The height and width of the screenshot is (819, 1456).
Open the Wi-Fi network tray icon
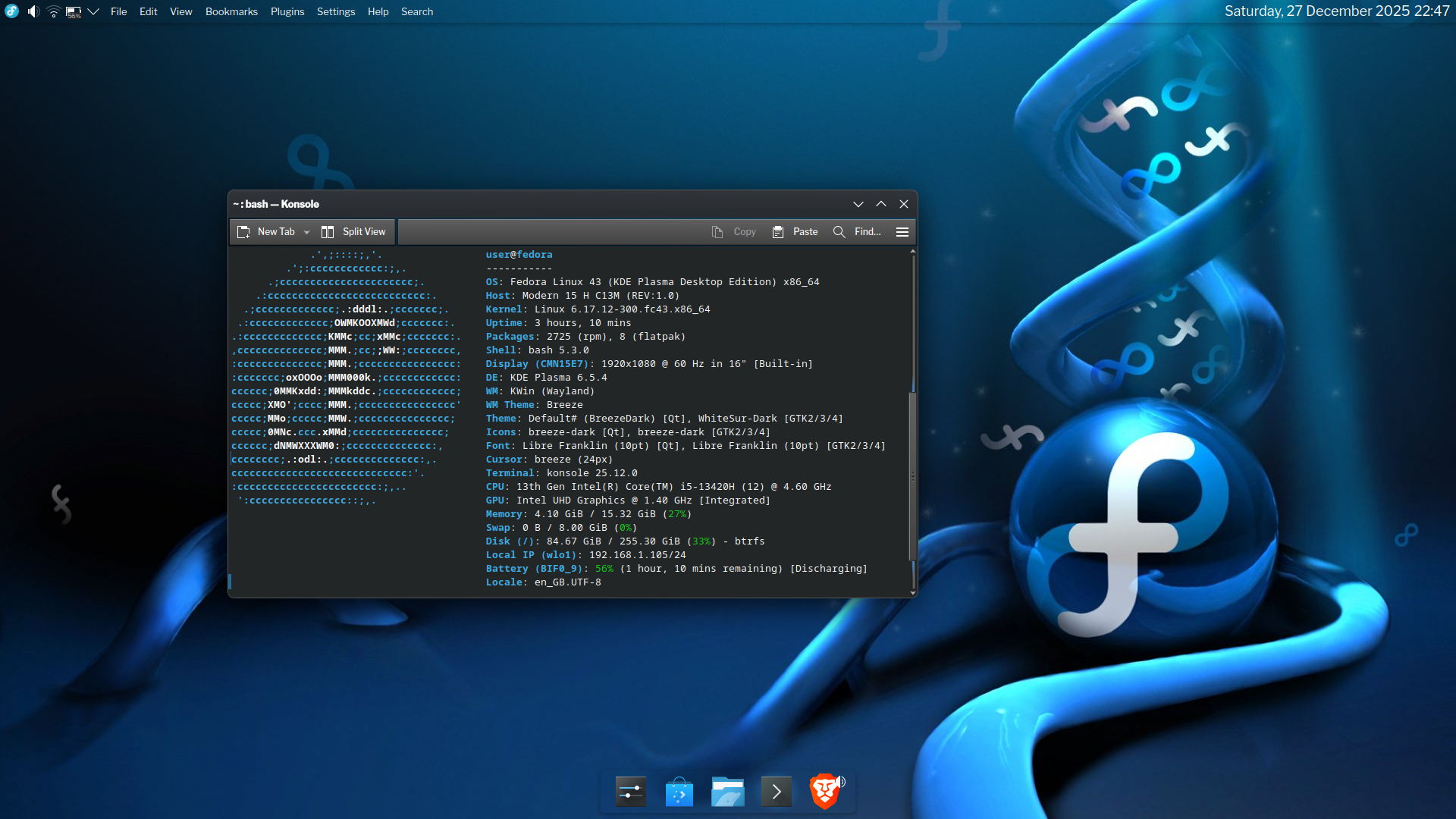pos(53,11)
